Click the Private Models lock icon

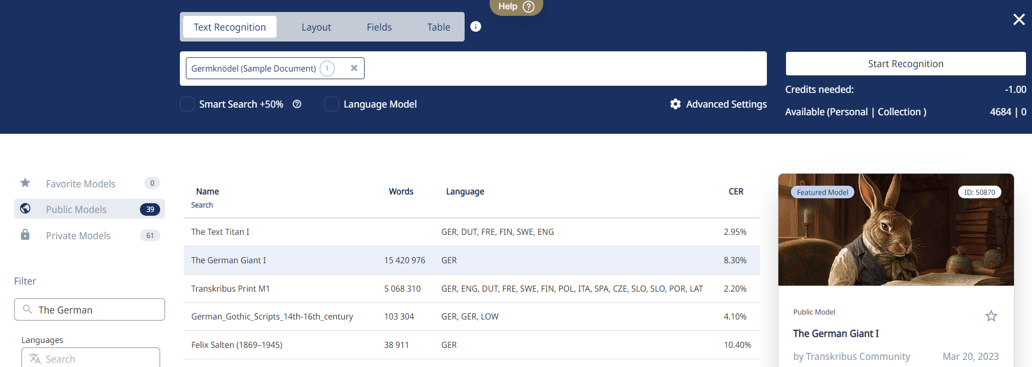pyautogui.click(x=25, y=235)
